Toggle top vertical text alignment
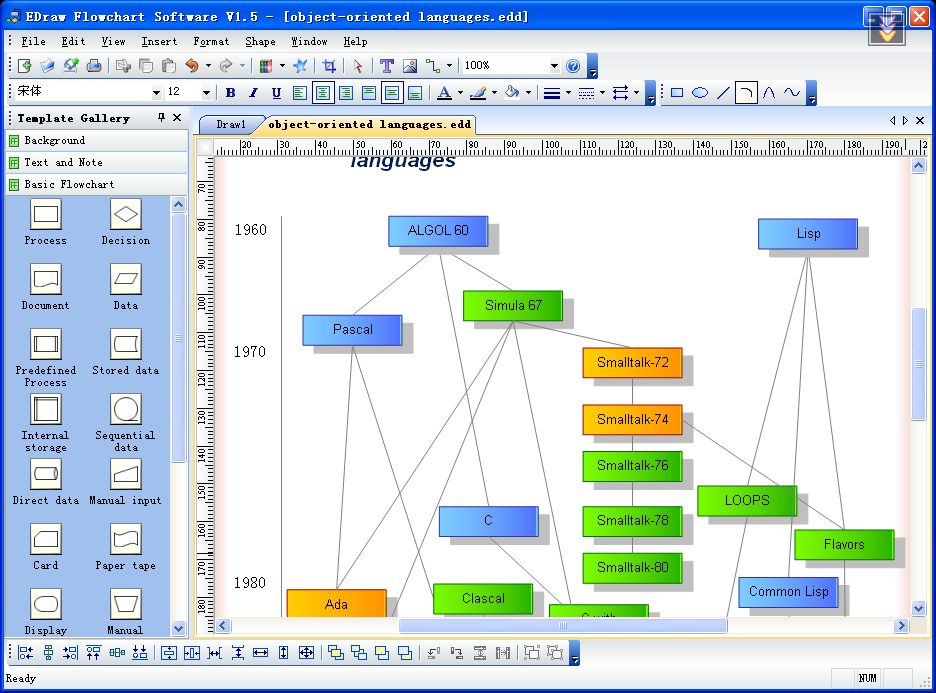936x693 pixels. [x=369, y=93]
